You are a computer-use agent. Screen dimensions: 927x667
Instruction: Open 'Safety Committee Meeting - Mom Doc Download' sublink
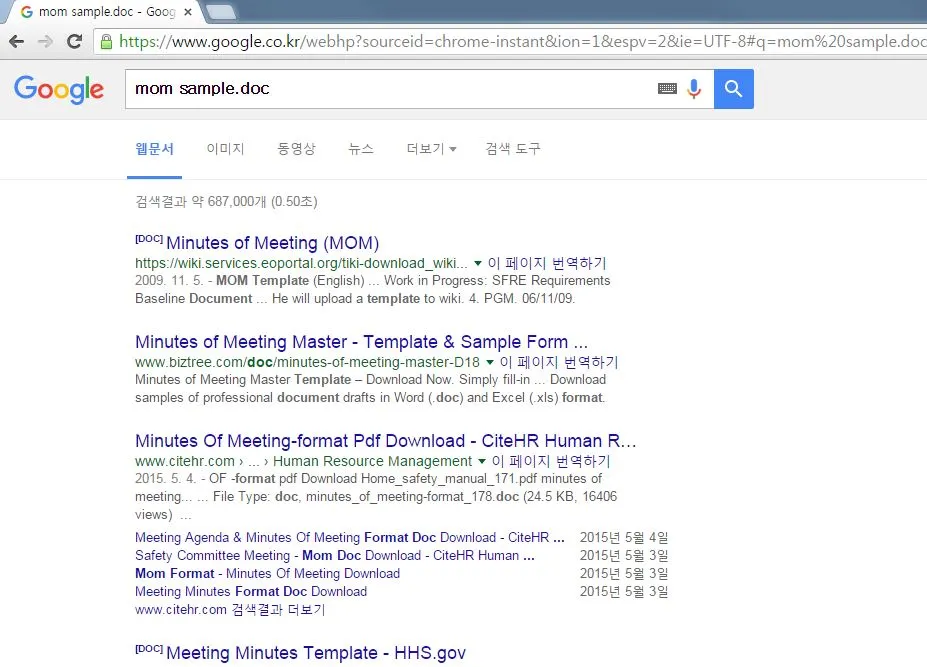(x=335, y=555)
